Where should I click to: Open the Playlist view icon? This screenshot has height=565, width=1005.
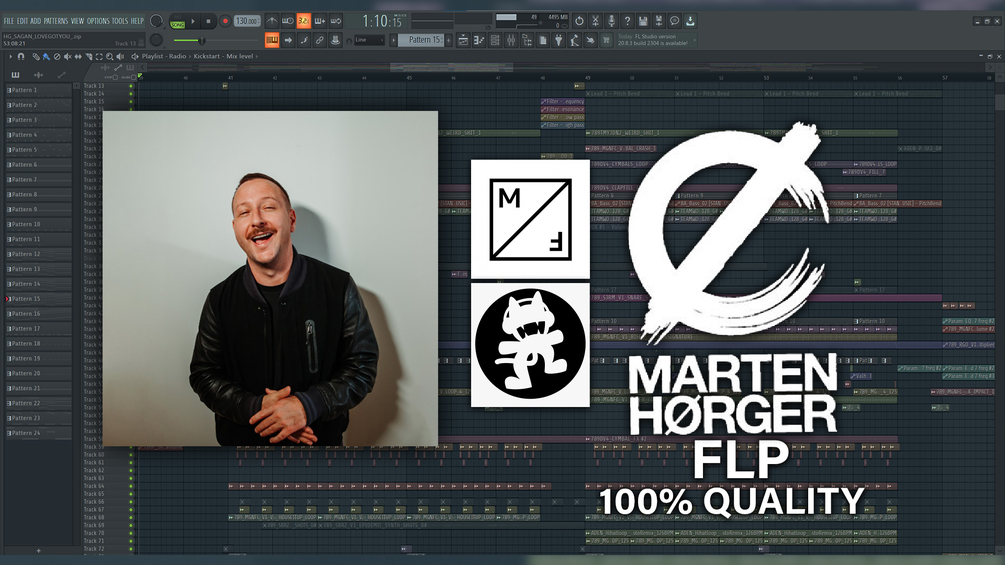pos(463,40)
